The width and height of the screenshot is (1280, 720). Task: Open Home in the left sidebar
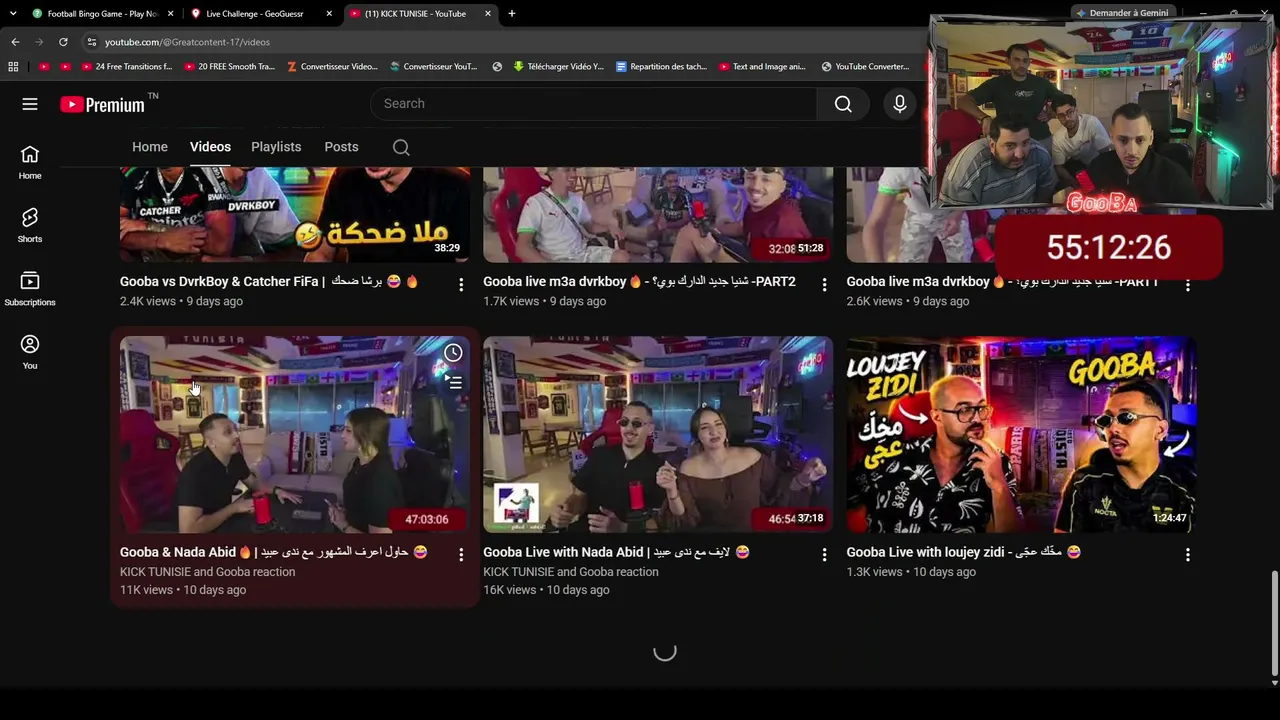30,162
